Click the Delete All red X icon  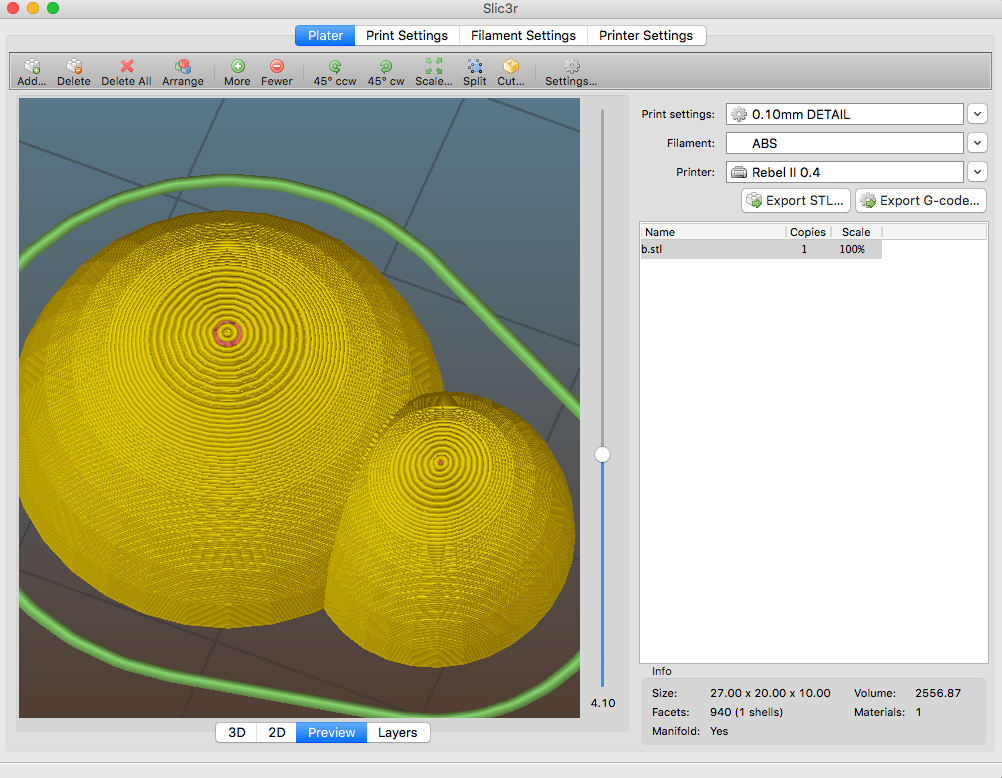(x=126, y=68)
